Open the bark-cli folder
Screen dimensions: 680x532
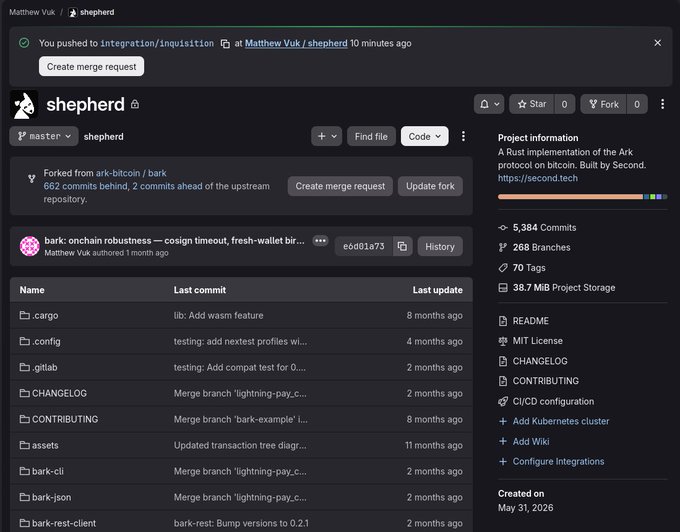42,471
